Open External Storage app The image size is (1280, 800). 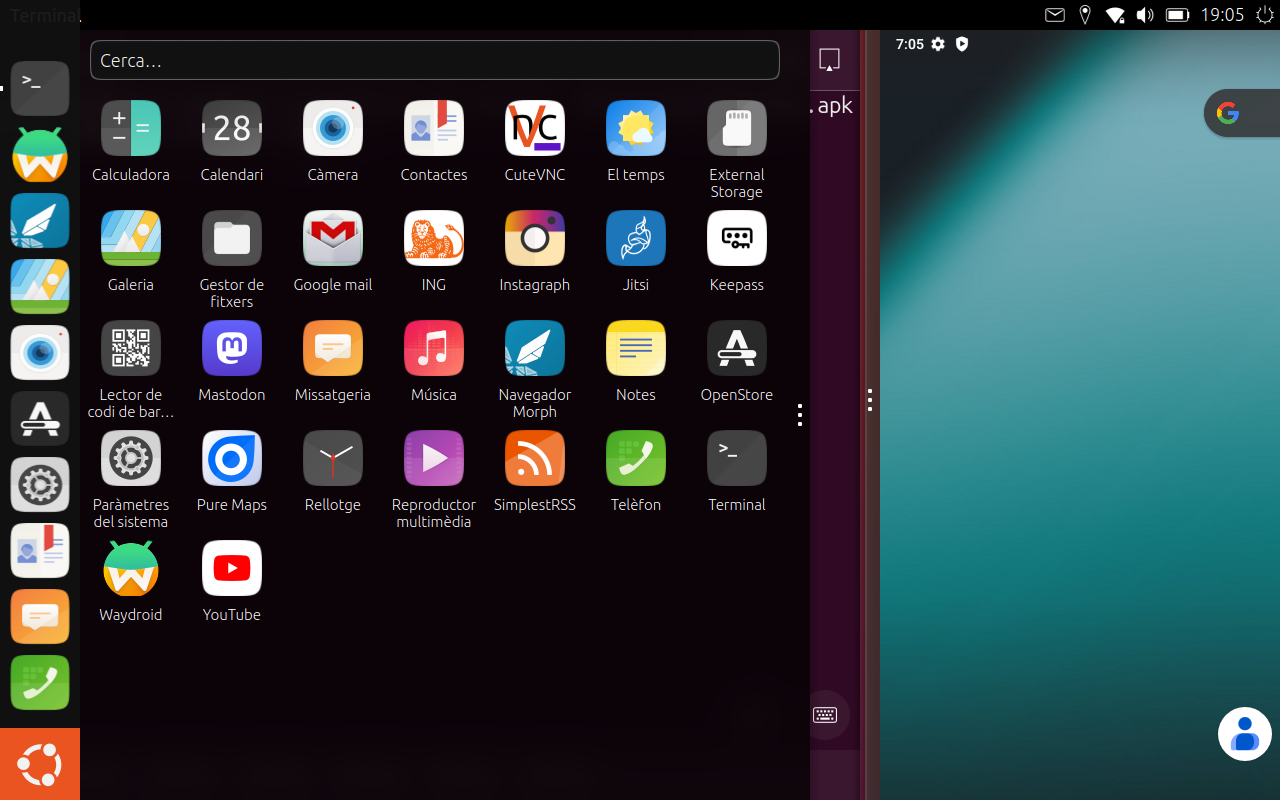(737, 128)
